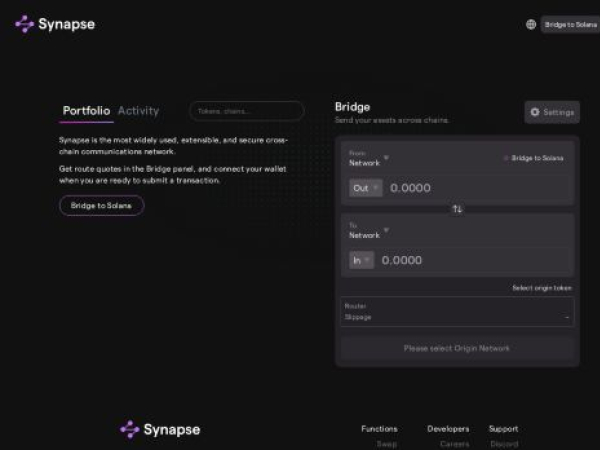Switch to the Activity tab

click(138, 111)
